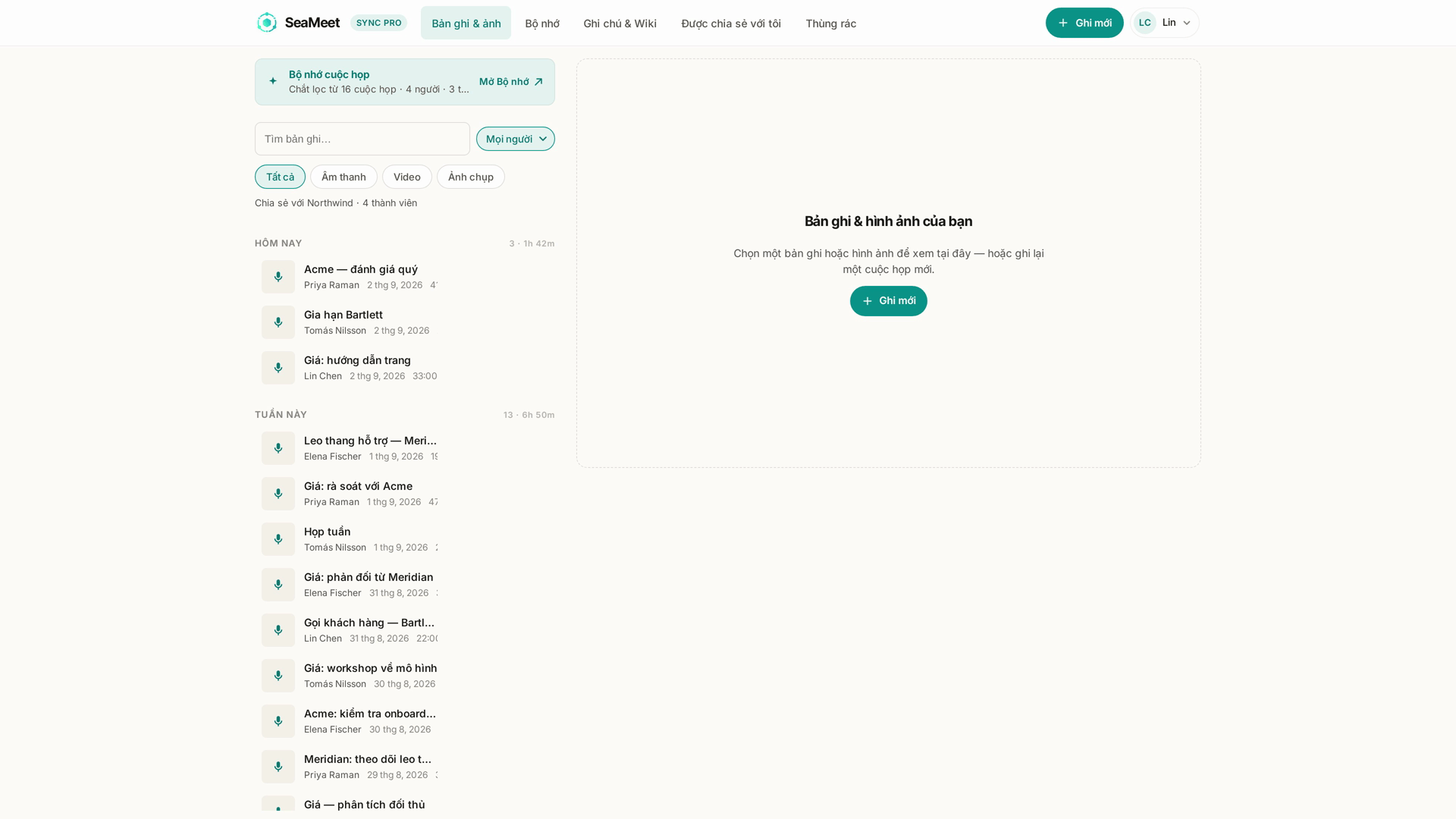The width and height of the screenshot is (1456, 819).
Task: Open the Thùng rác tab
Action: [831, 23]
